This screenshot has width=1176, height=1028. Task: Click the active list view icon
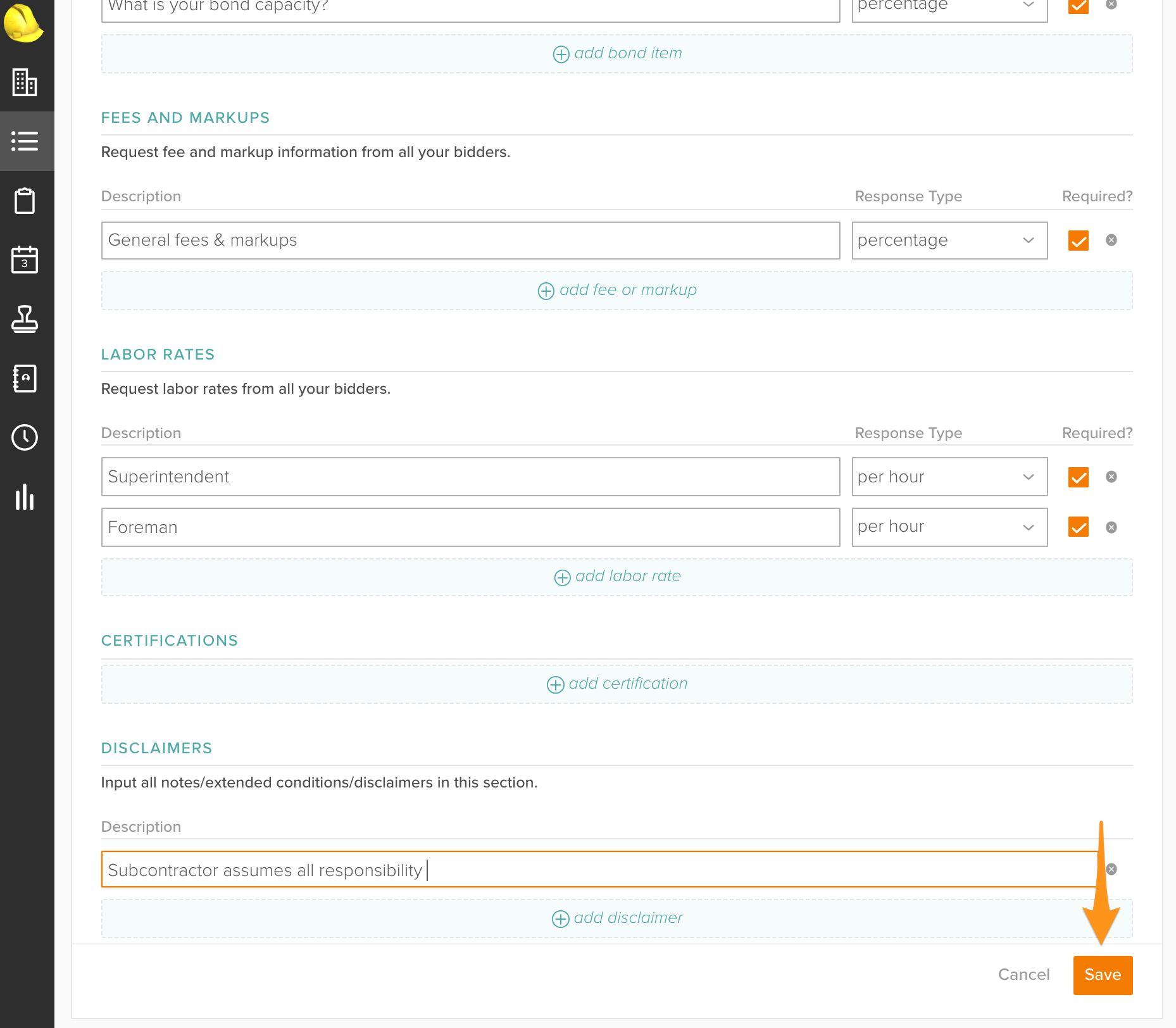[x=25, y=141]
